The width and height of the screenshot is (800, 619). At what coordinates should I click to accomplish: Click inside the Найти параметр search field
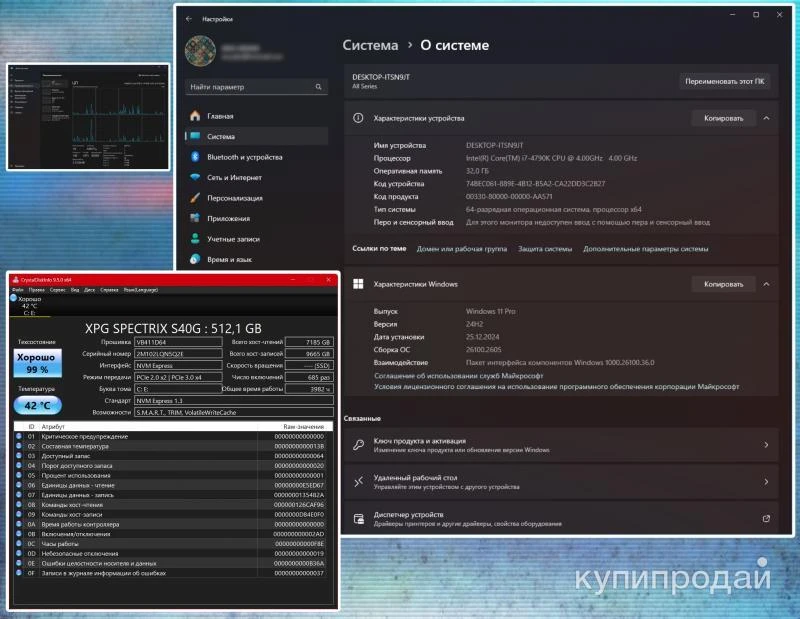[x=250, y=87]
